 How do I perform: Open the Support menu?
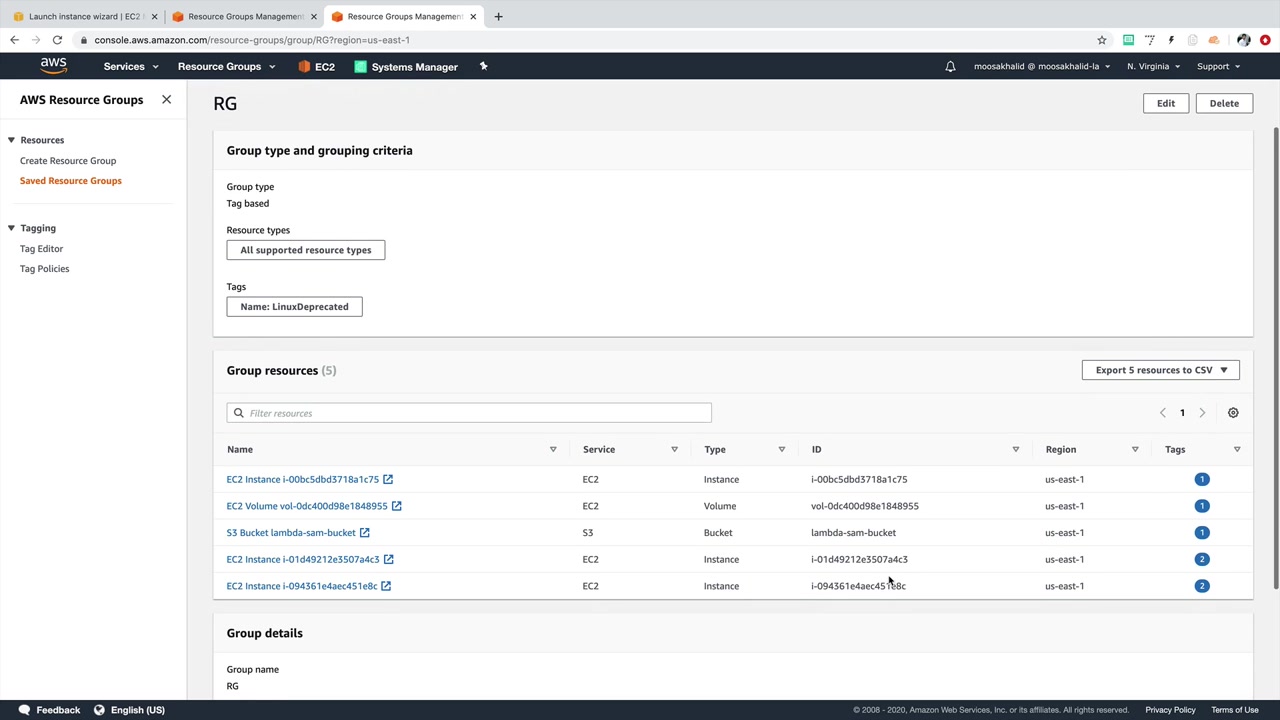coord(1218,67)
